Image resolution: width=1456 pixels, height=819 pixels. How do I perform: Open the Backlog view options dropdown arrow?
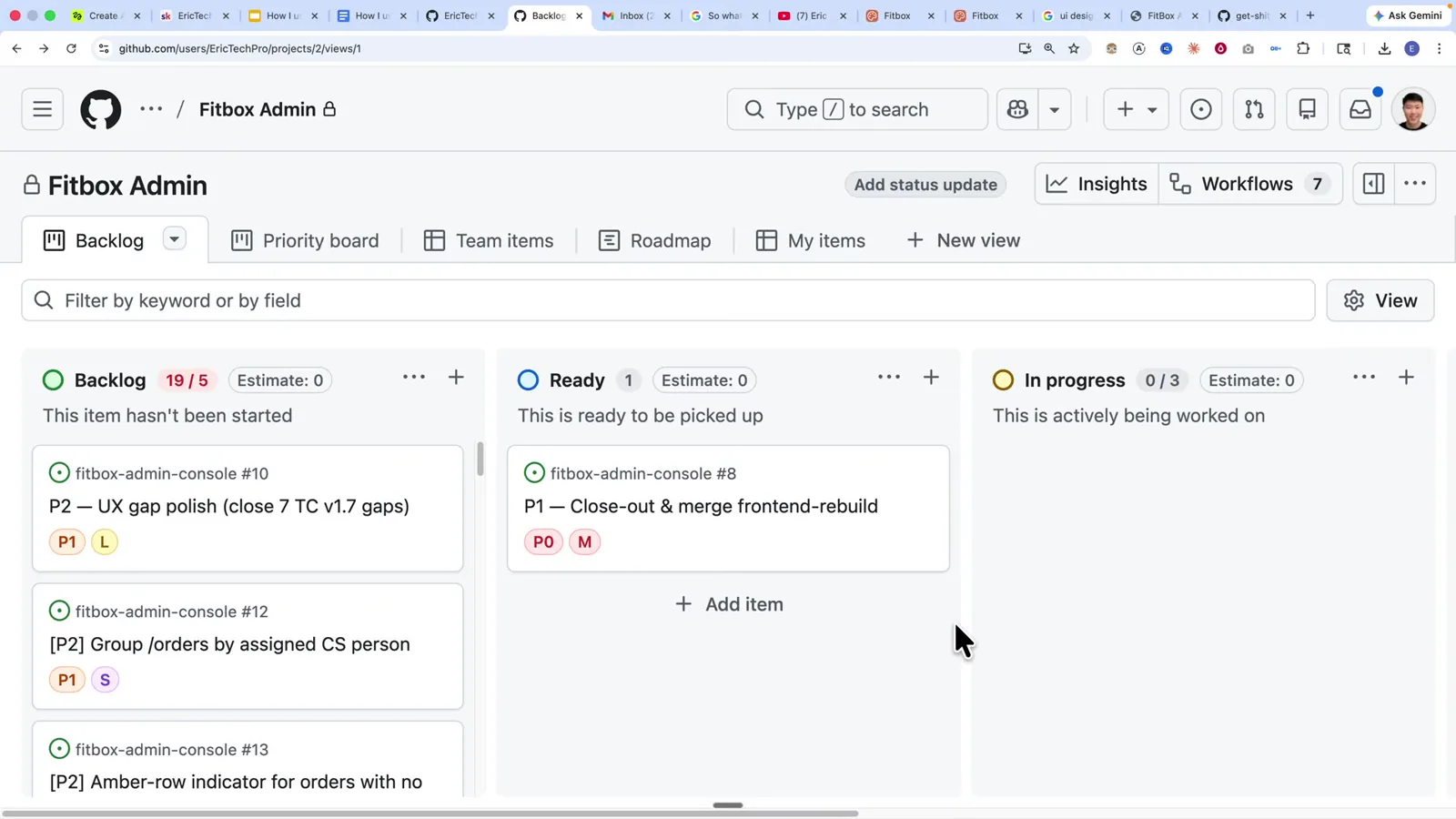(x=174, y=238)
